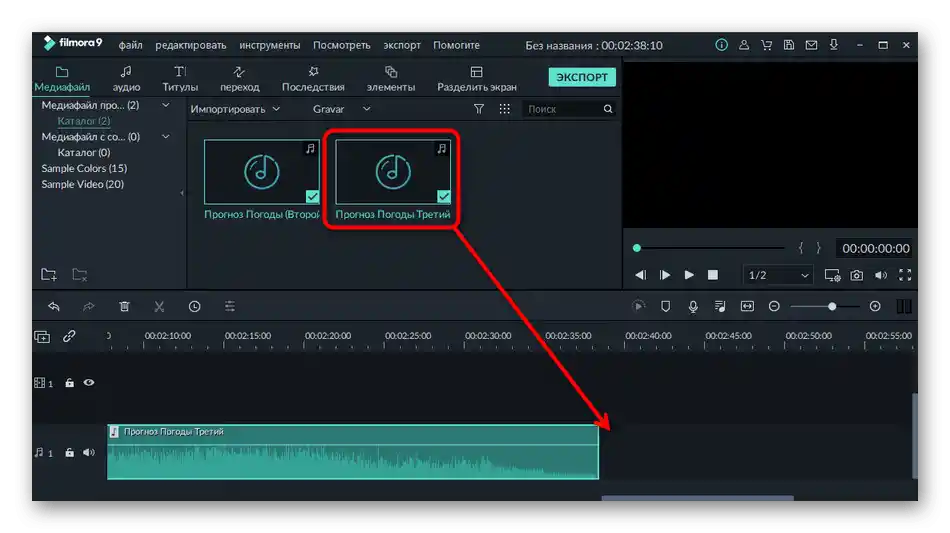This screenshot has width=950, height=533.
Task: Open the Помогите menu
Action: coord(456,45)
